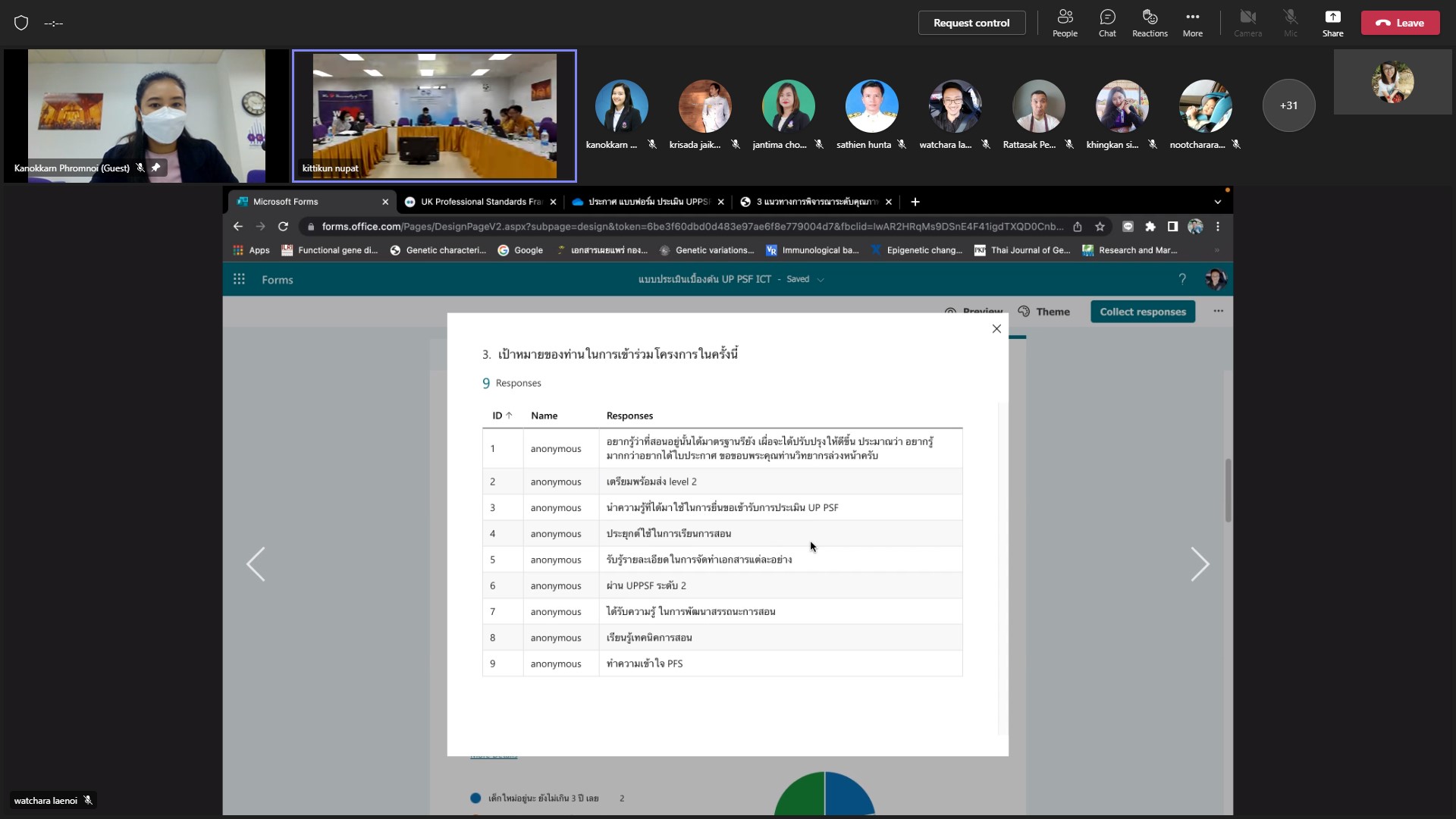Open form more options ellipsis
The image size is (1456, 819).
pyautogui.click(x=1219, y=311)
